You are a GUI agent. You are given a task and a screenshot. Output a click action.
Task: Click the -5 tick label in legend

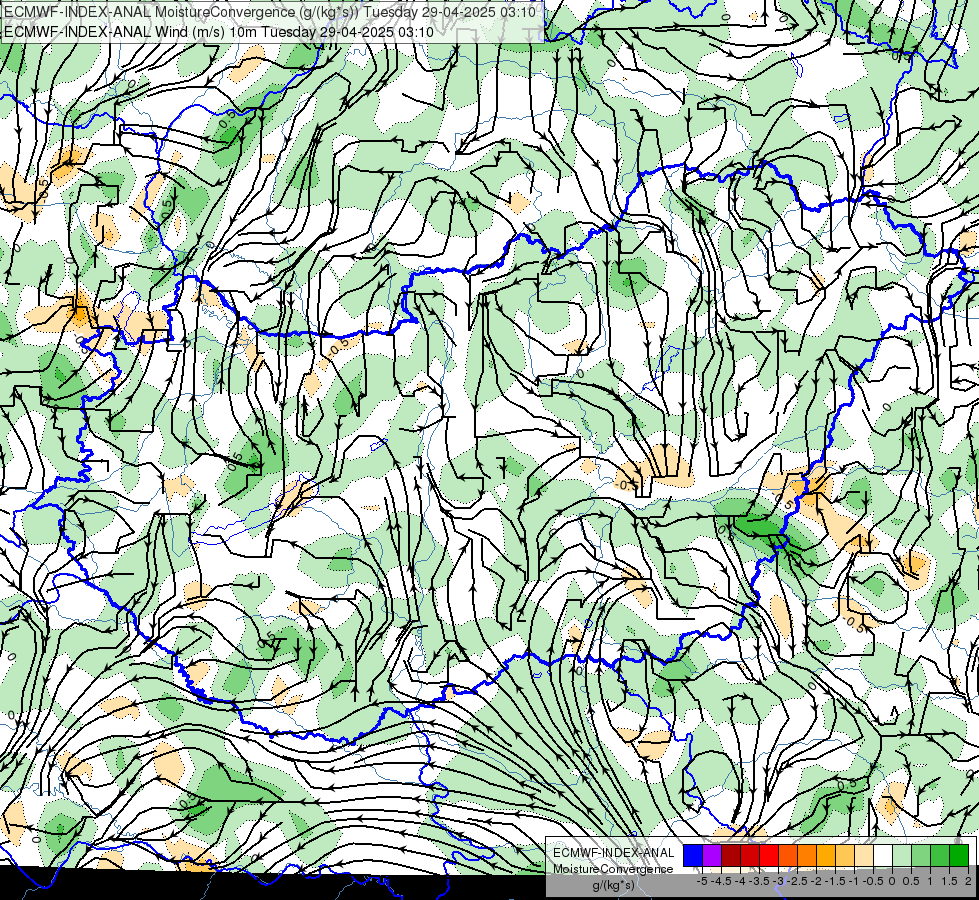pyautogui.click(x=702, y=881)
